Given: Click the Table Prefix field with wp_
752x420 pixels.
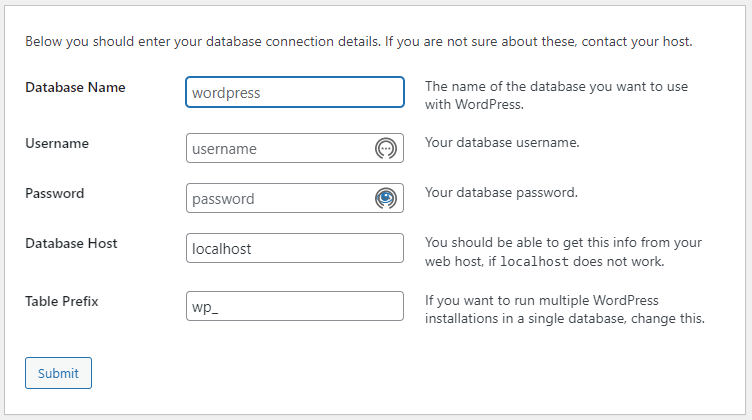Looking at the screenshot, I should [295, 306].
